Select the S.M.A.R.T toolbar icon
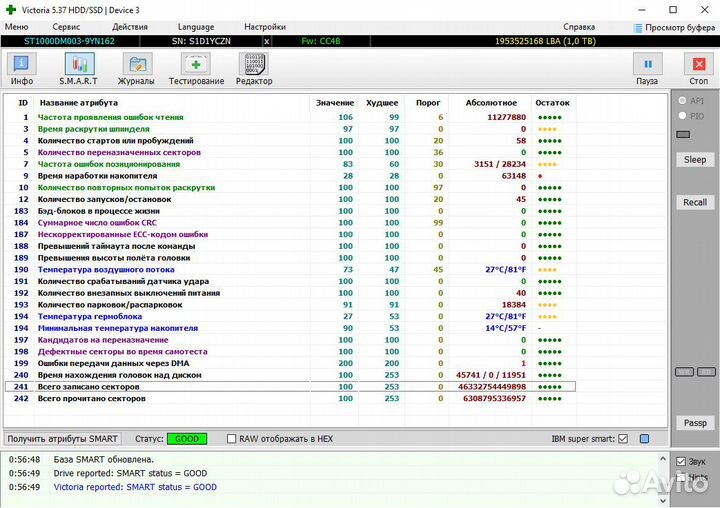The width and height of the screenshot is (720, 508). 78,68
